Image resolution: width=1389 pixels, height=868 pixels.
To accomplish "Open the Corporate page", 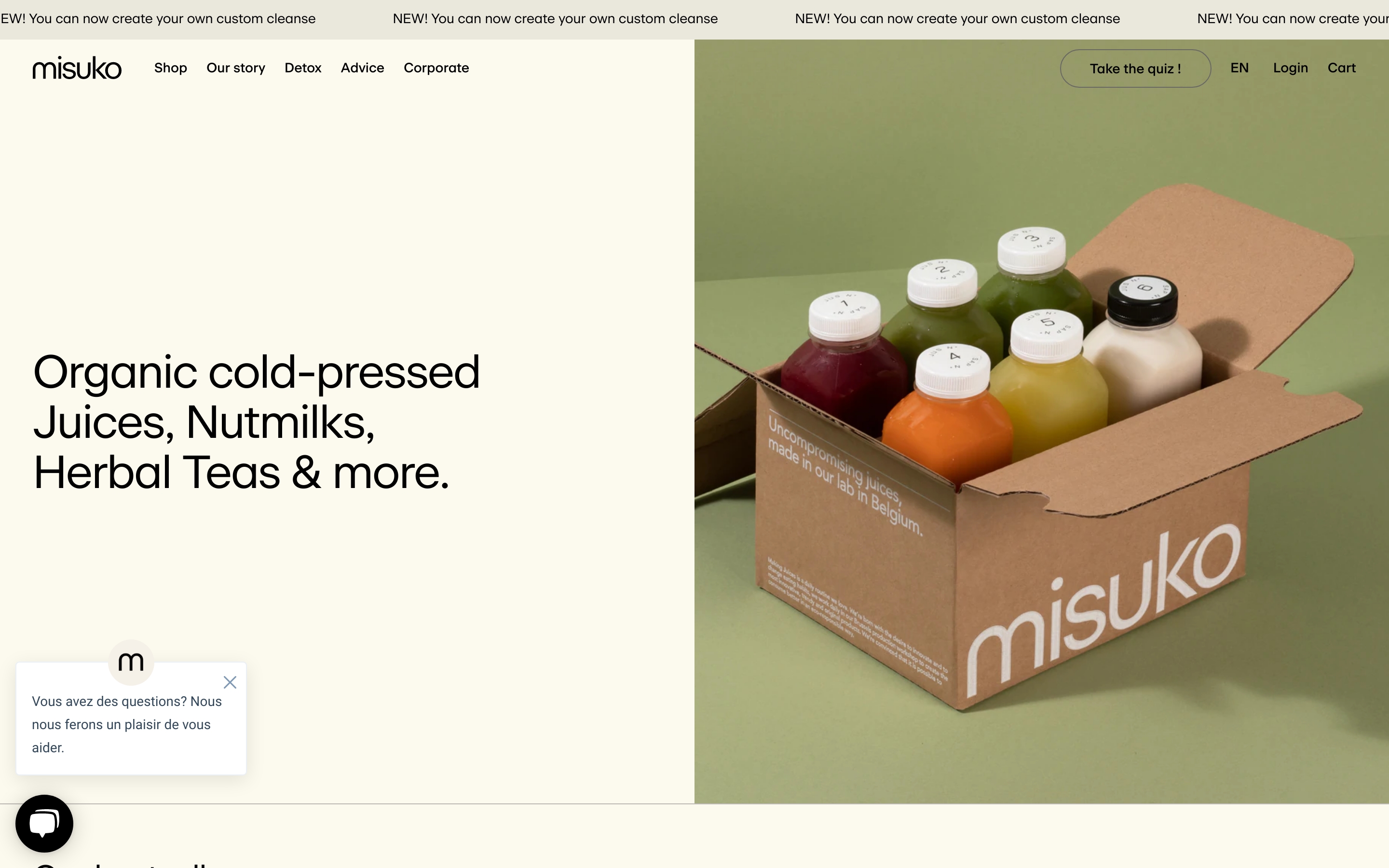I will [436, 68].
